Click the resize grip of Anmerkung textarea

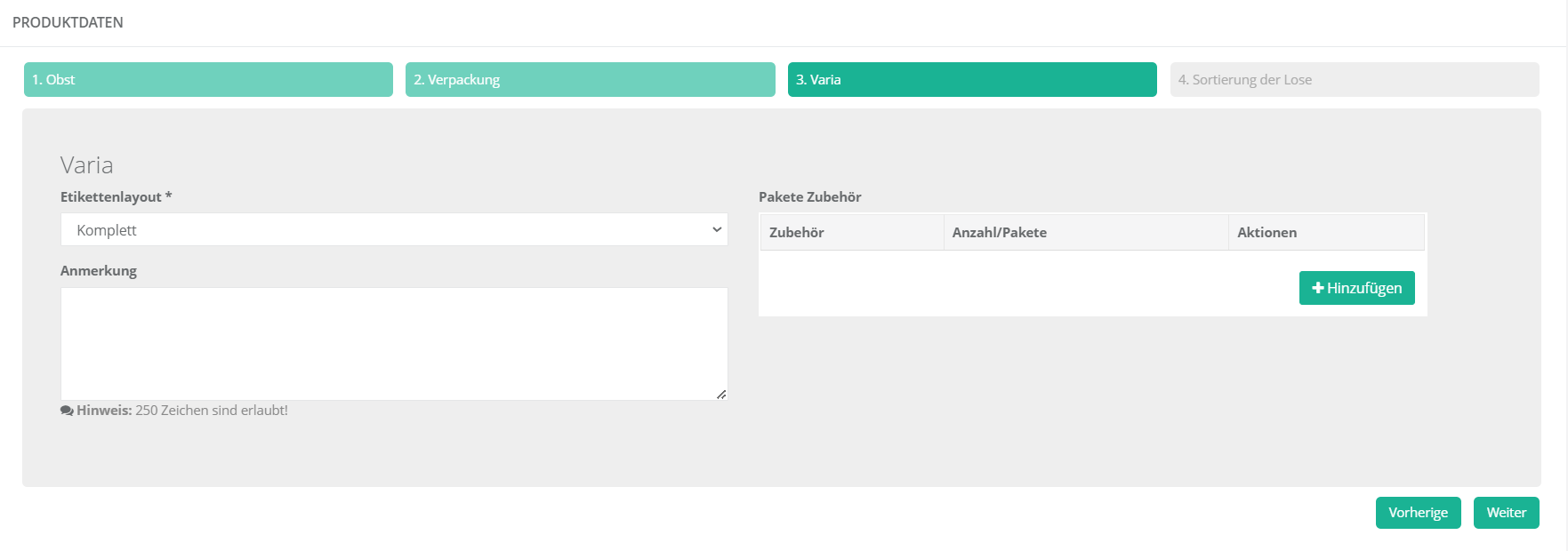(x=721, y=394)
